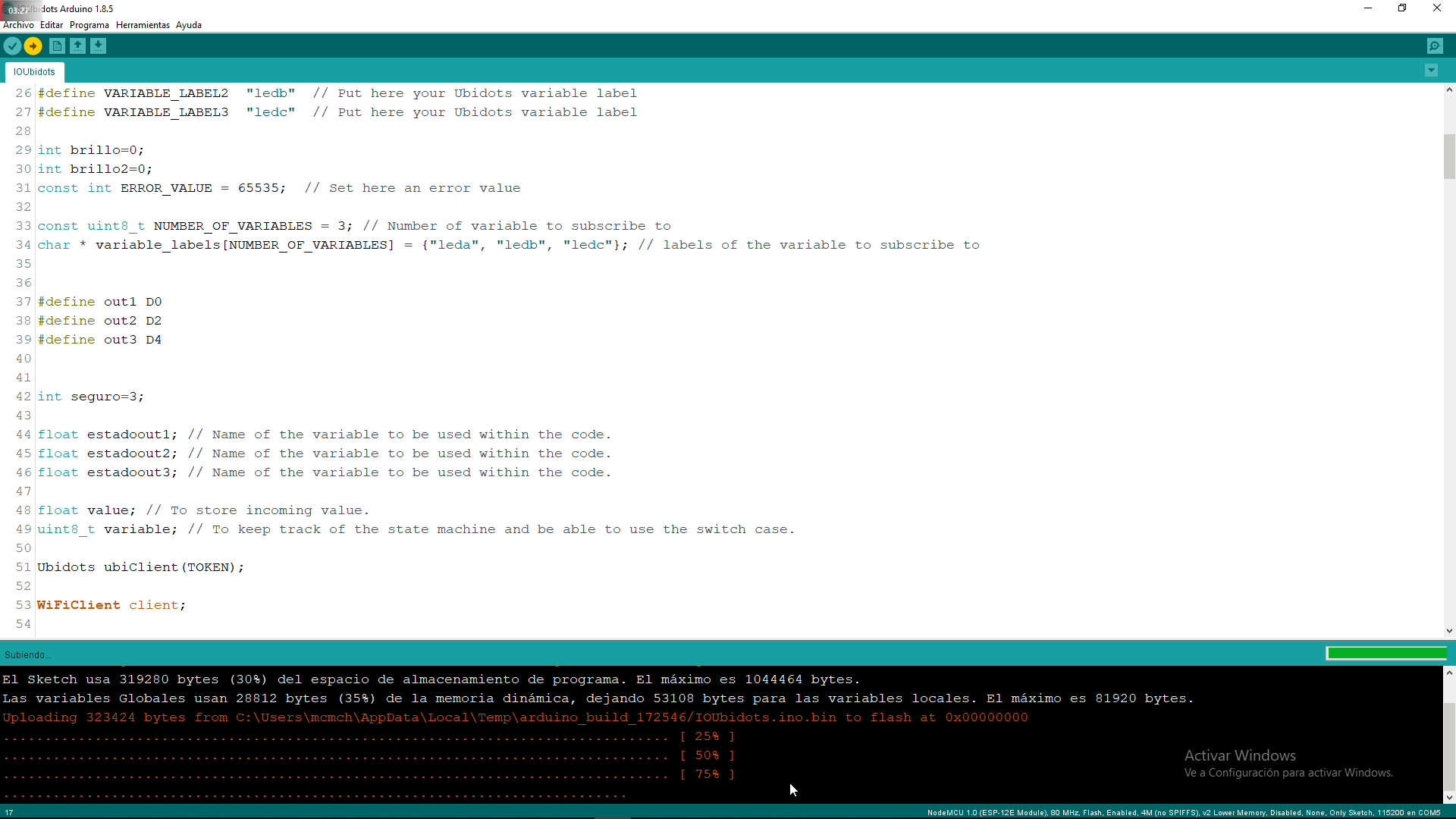Open the Serial Monitor icon

tap(1436, 46)
